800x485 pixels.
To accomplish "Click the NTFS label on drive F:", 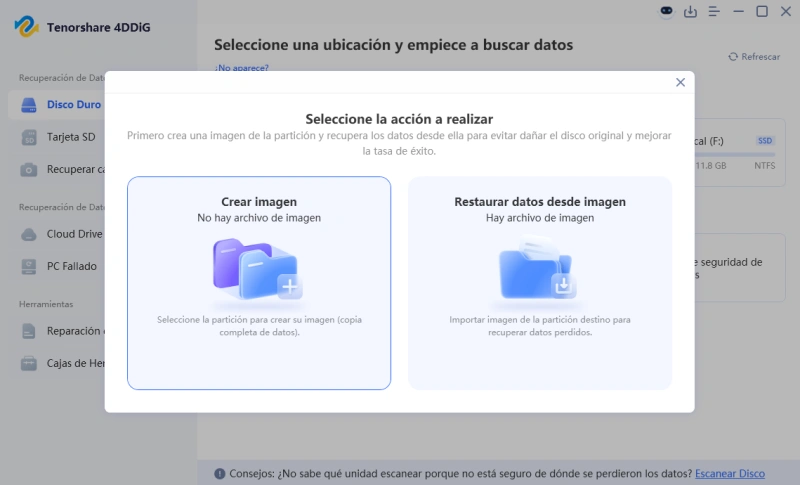I will [x=765, y=166].
